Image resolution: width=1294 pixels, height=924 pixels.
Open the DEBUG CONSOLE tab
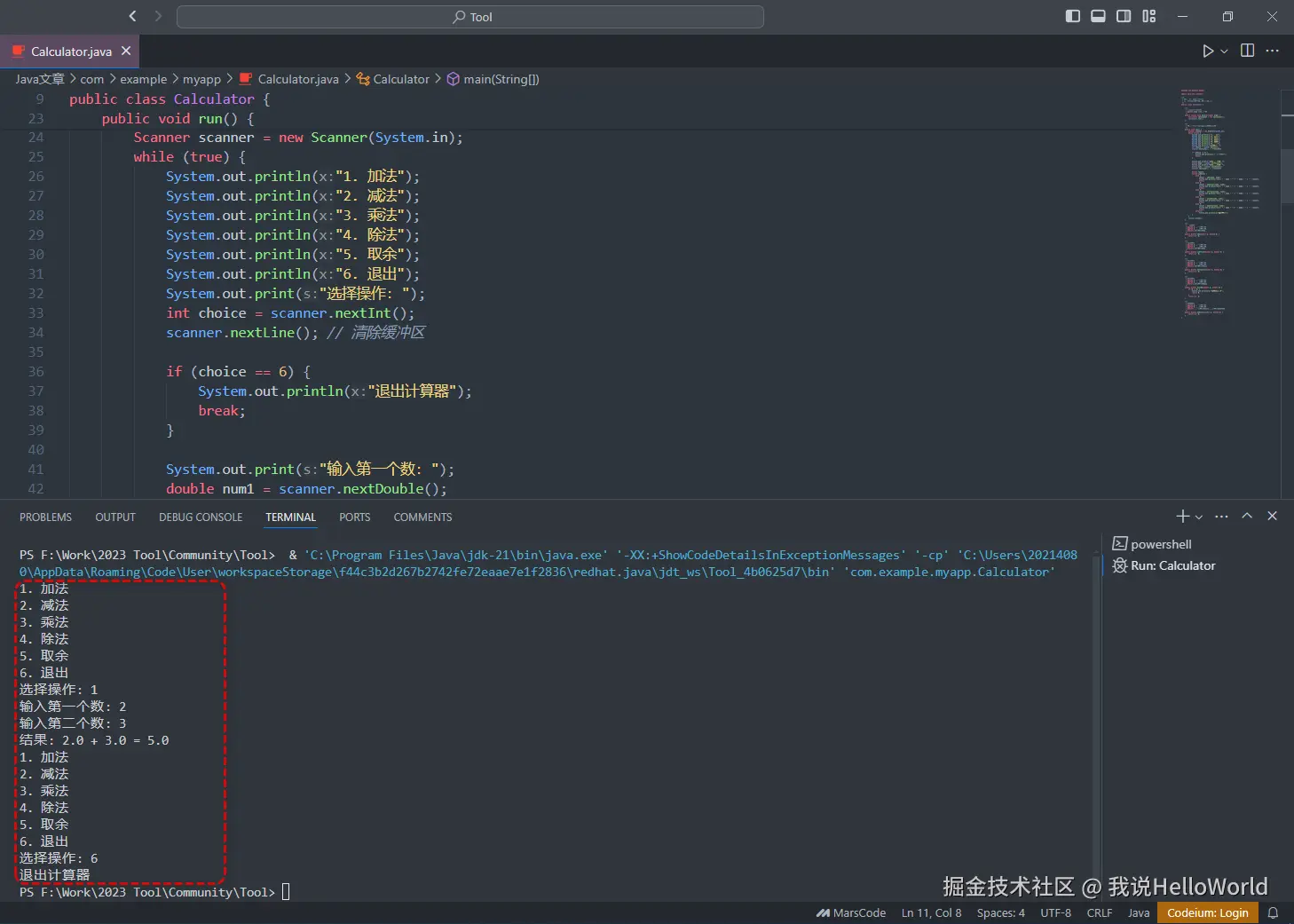pyautogui.click(x=201, y=517)
